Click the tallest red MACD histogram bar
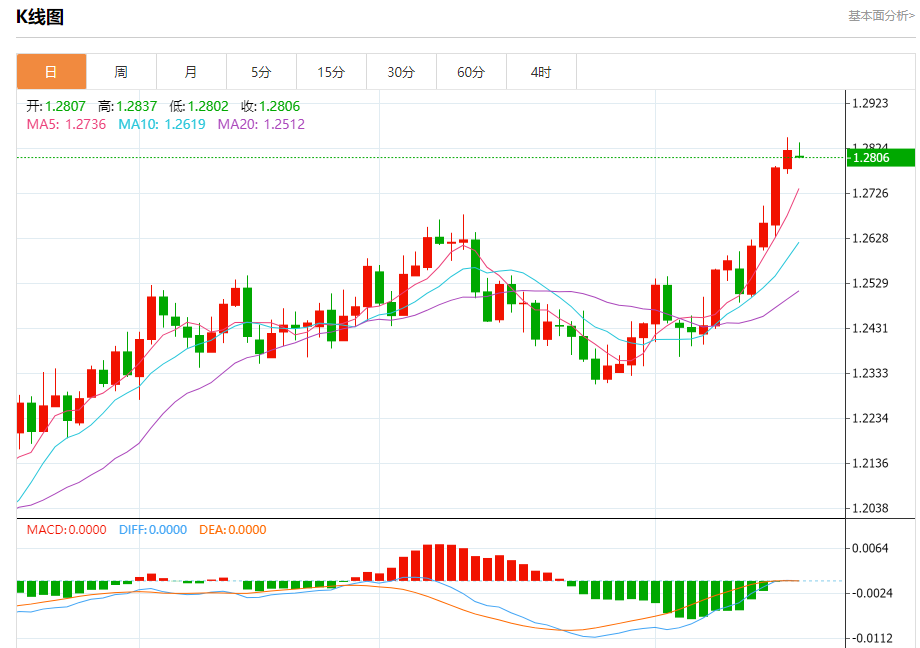This screenshot has width=920, height=648. click(x=439, y=563)
